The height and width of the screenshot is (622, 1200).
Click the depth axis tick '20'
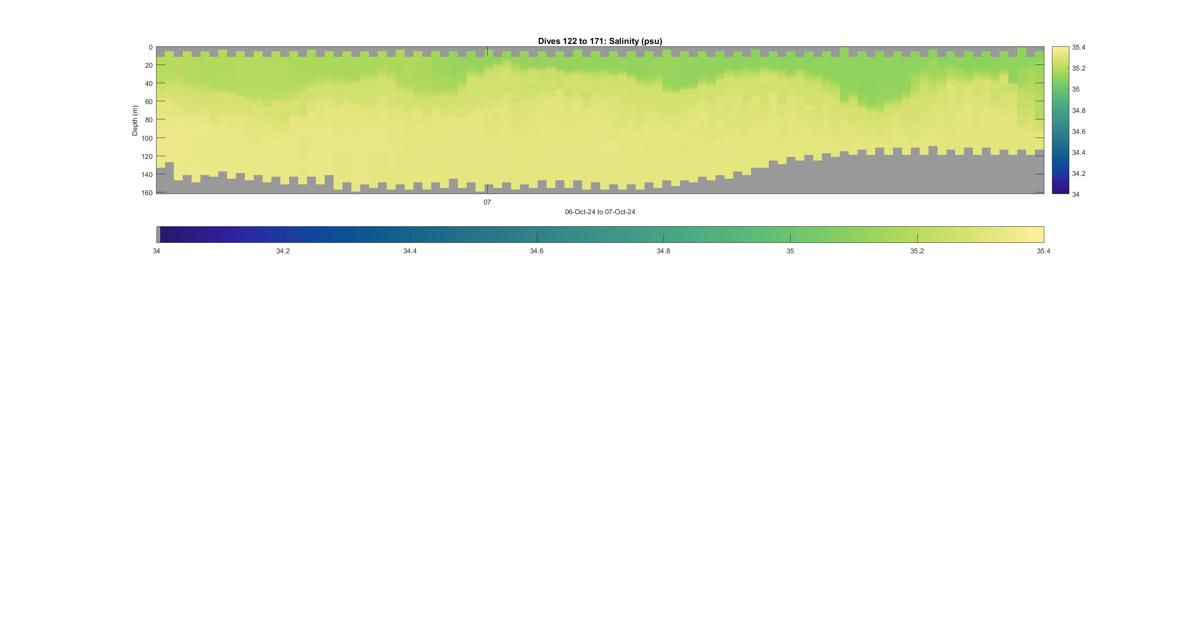148,65
